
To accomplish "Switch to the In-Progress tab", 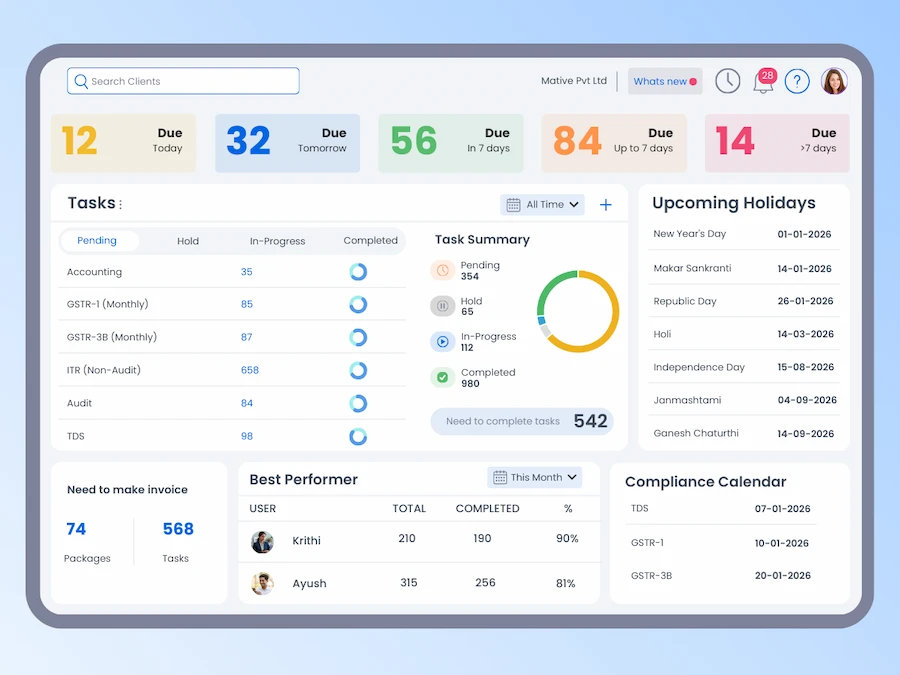I will (x=277, y=240).
